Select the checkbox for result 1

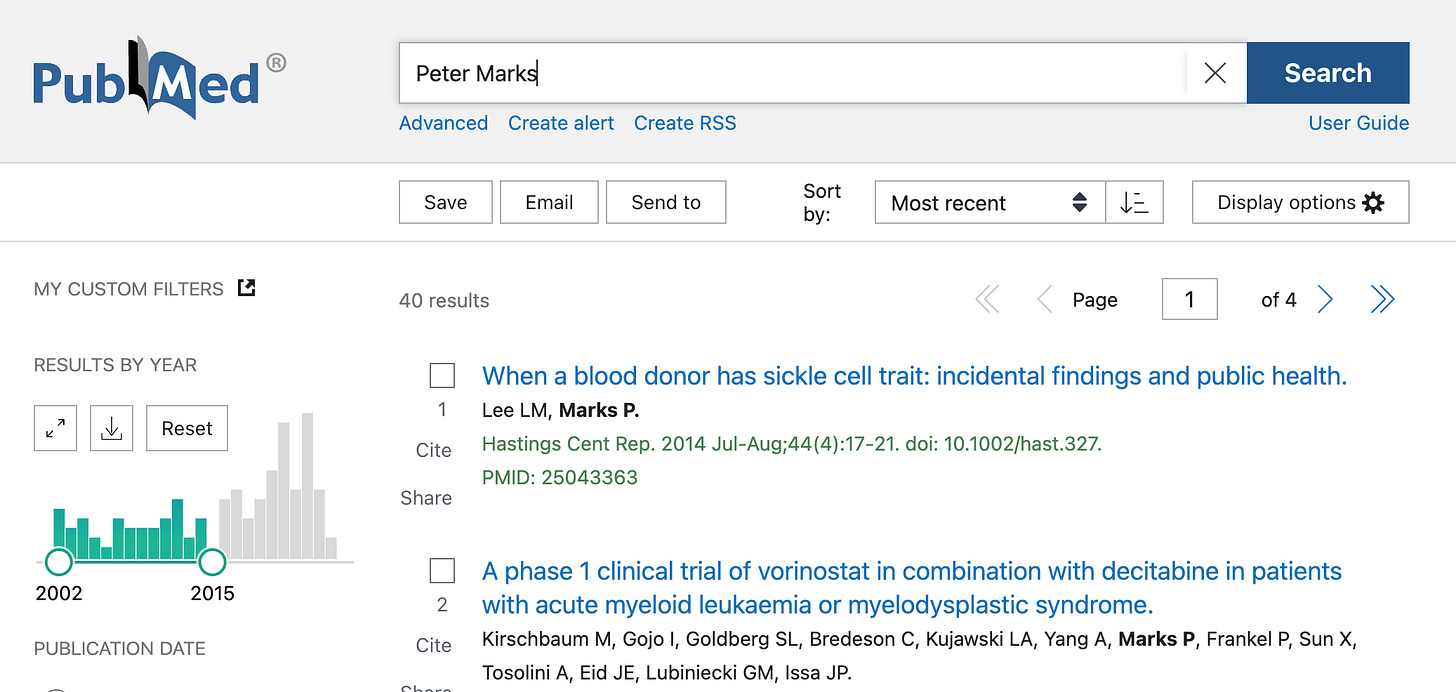442,375
